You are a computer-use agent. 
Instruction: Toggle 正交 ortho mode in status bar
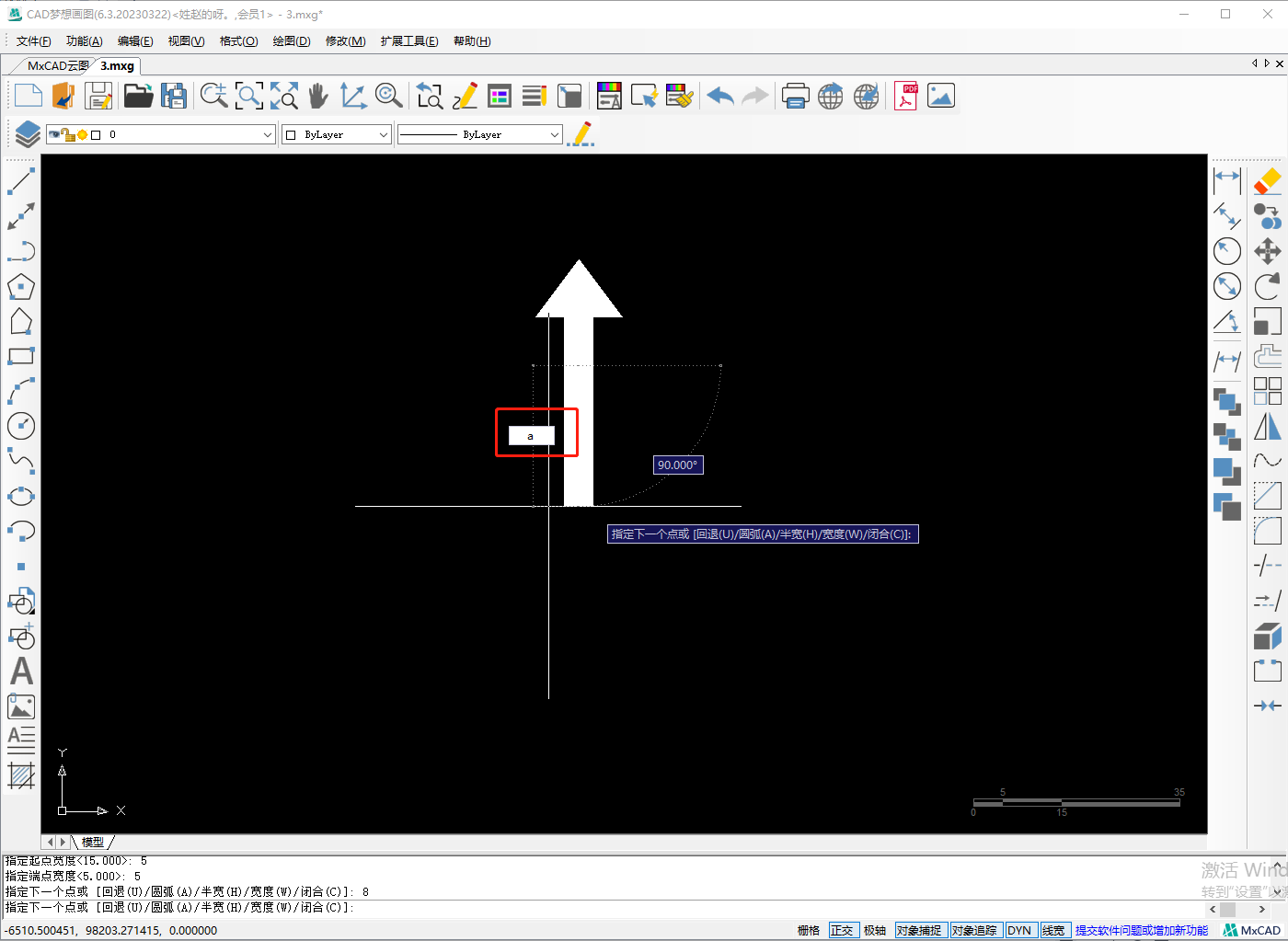[842, 930]
